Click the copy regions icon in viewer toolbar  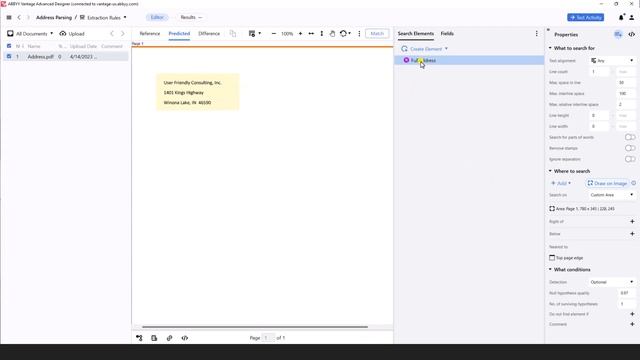point(233,33)
